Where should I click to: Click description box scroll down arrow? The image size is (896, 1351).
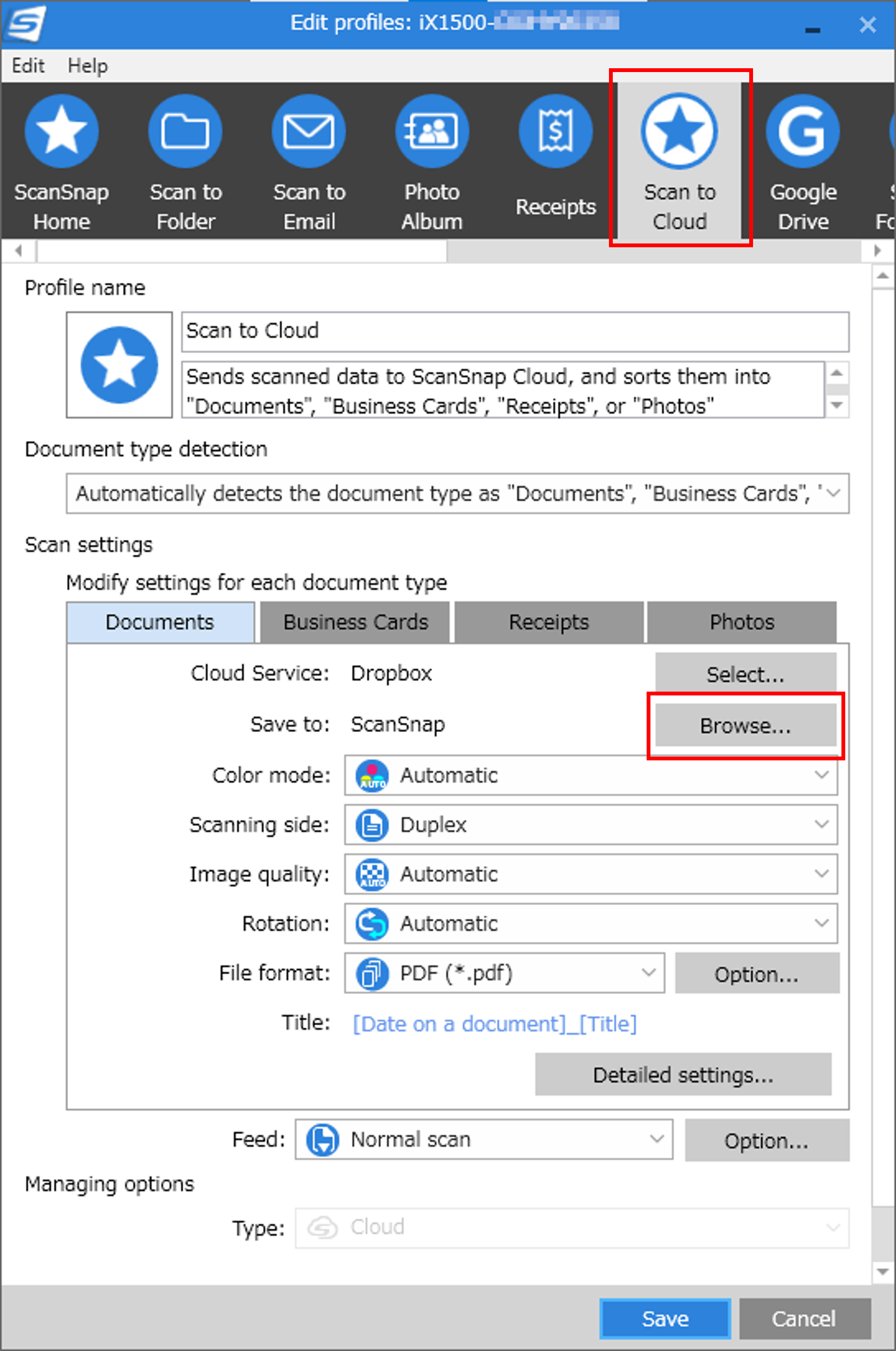[x=837, y=406]
